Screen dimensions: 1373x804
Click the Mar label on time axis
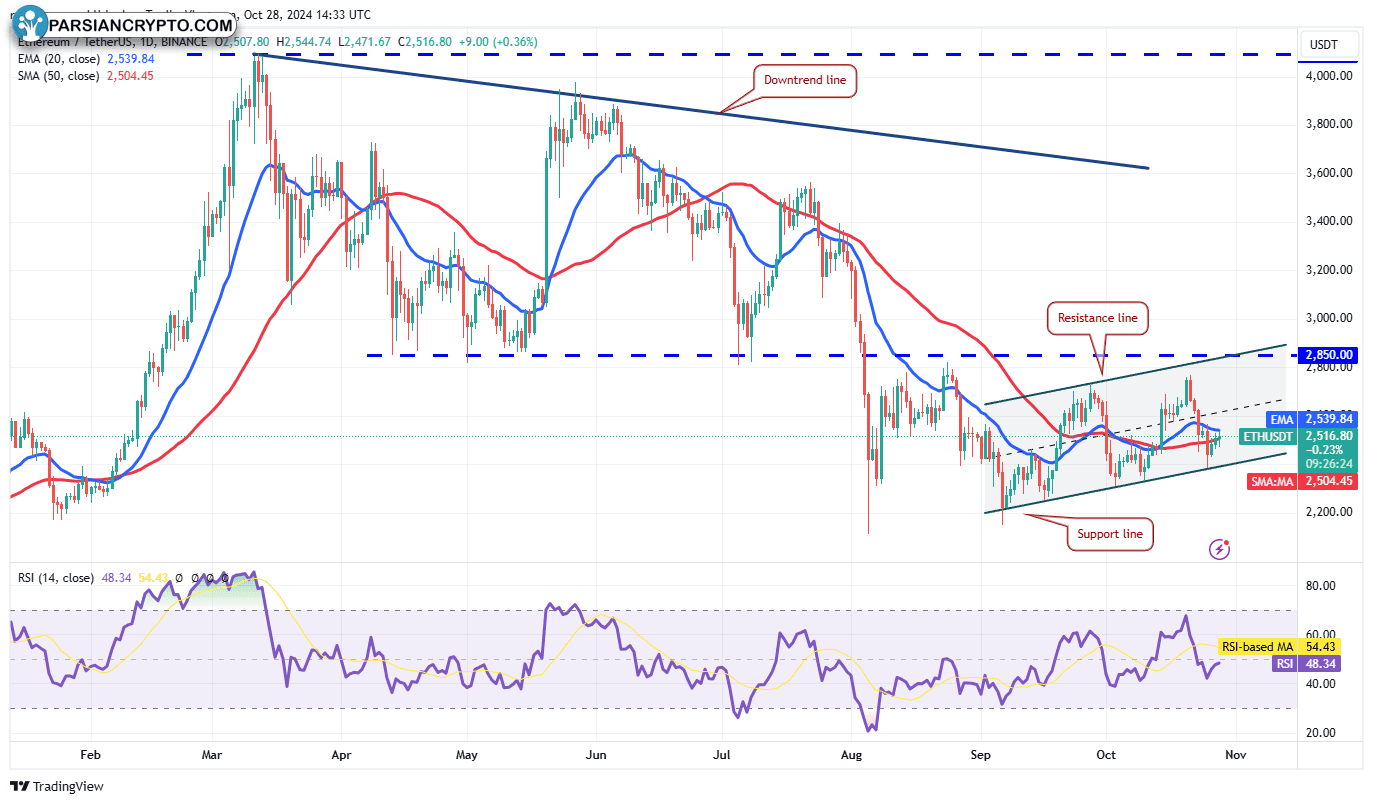[x=213, y=757]
